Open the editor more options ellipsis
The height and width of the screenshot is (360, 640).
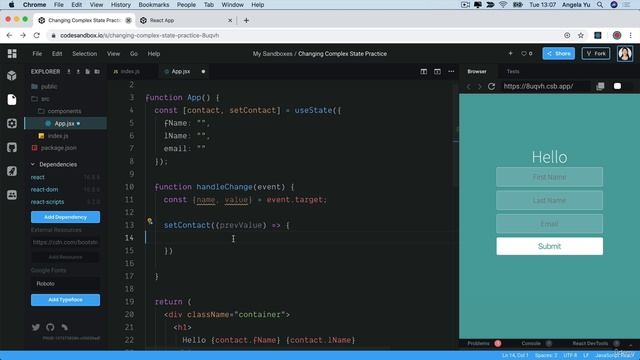tap(451, 71)
